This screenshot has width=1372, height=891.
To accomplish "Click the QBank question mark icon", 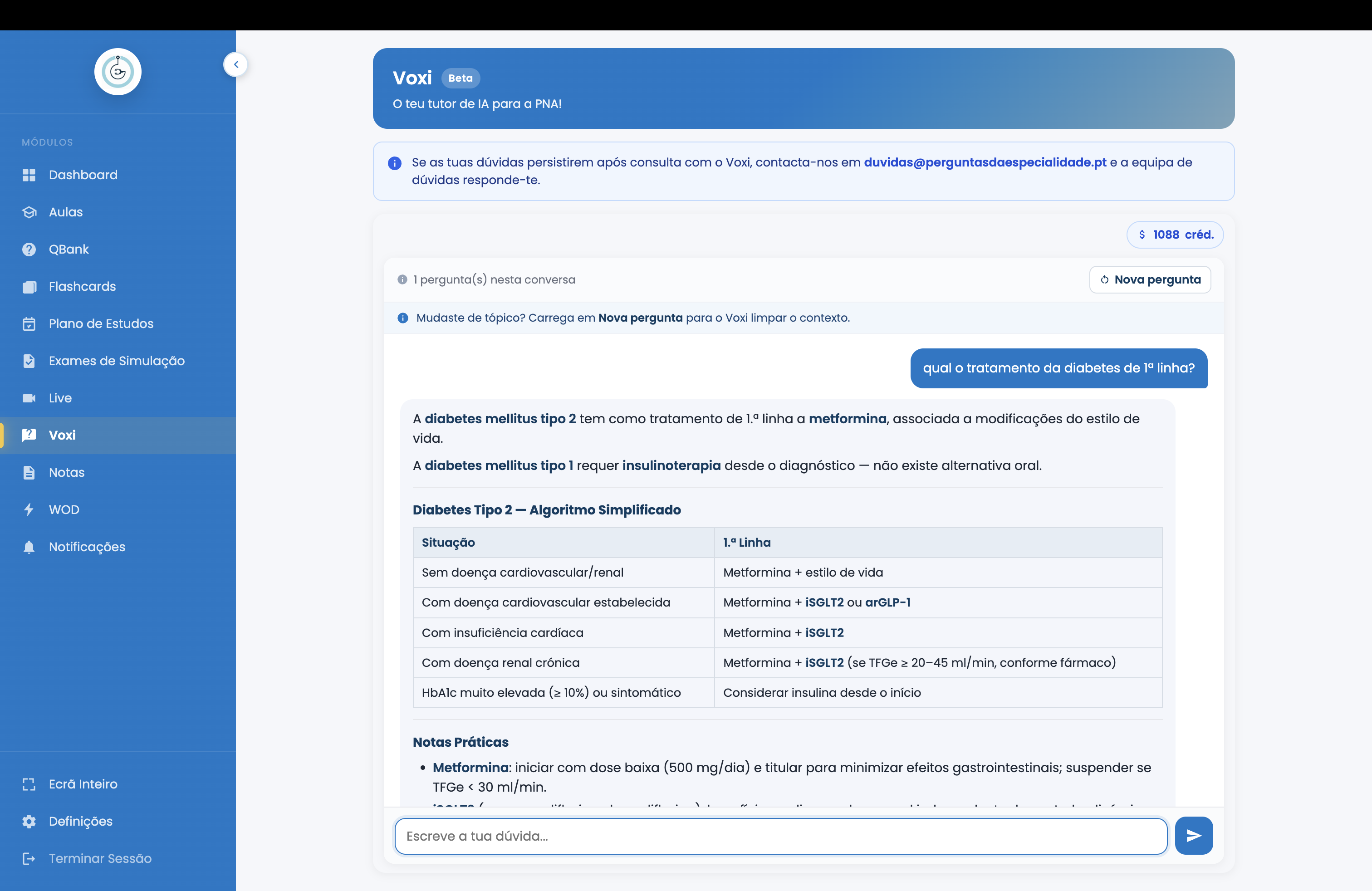I will point(29,250).
